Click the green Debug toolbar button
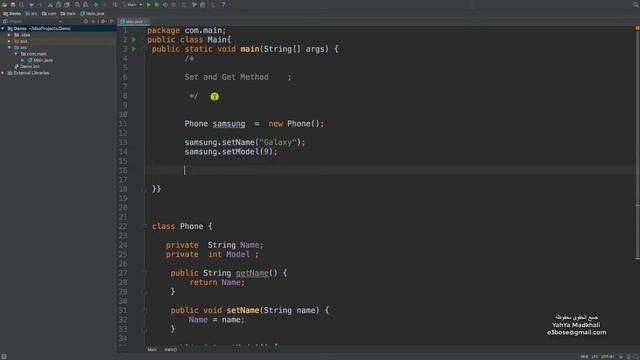The image size is (640, 360). coord(157,4)
